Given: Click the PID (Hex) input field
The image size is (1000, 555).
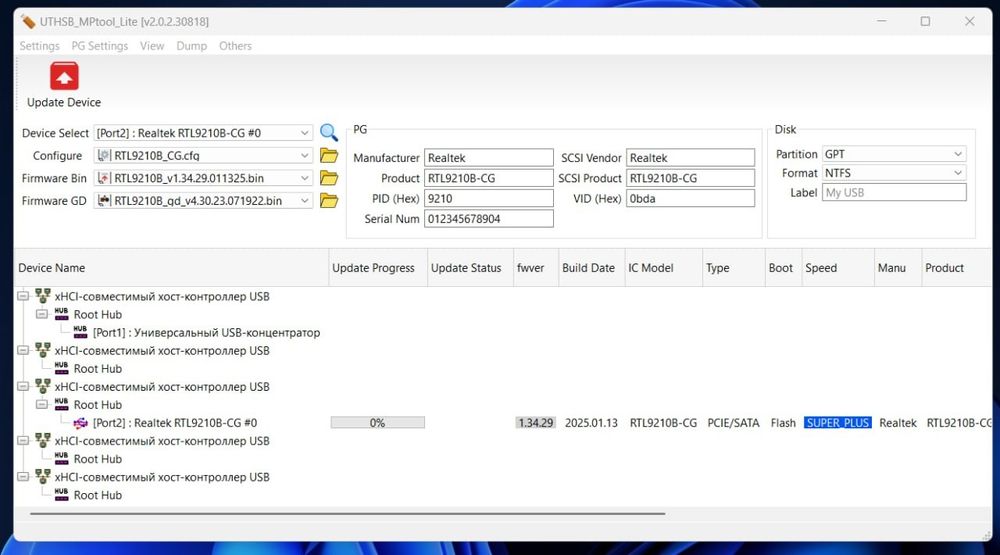Looking at the screenshot, I should pos(489,198).
